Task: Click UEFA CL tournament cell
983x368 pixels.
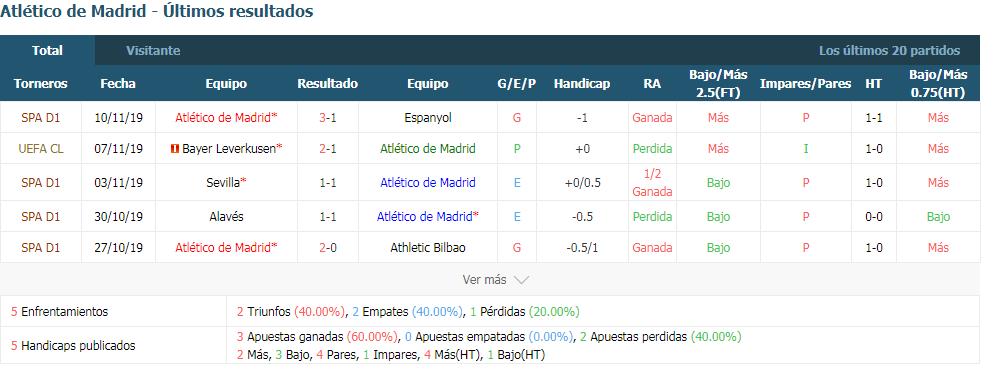Action: (41, 149)
